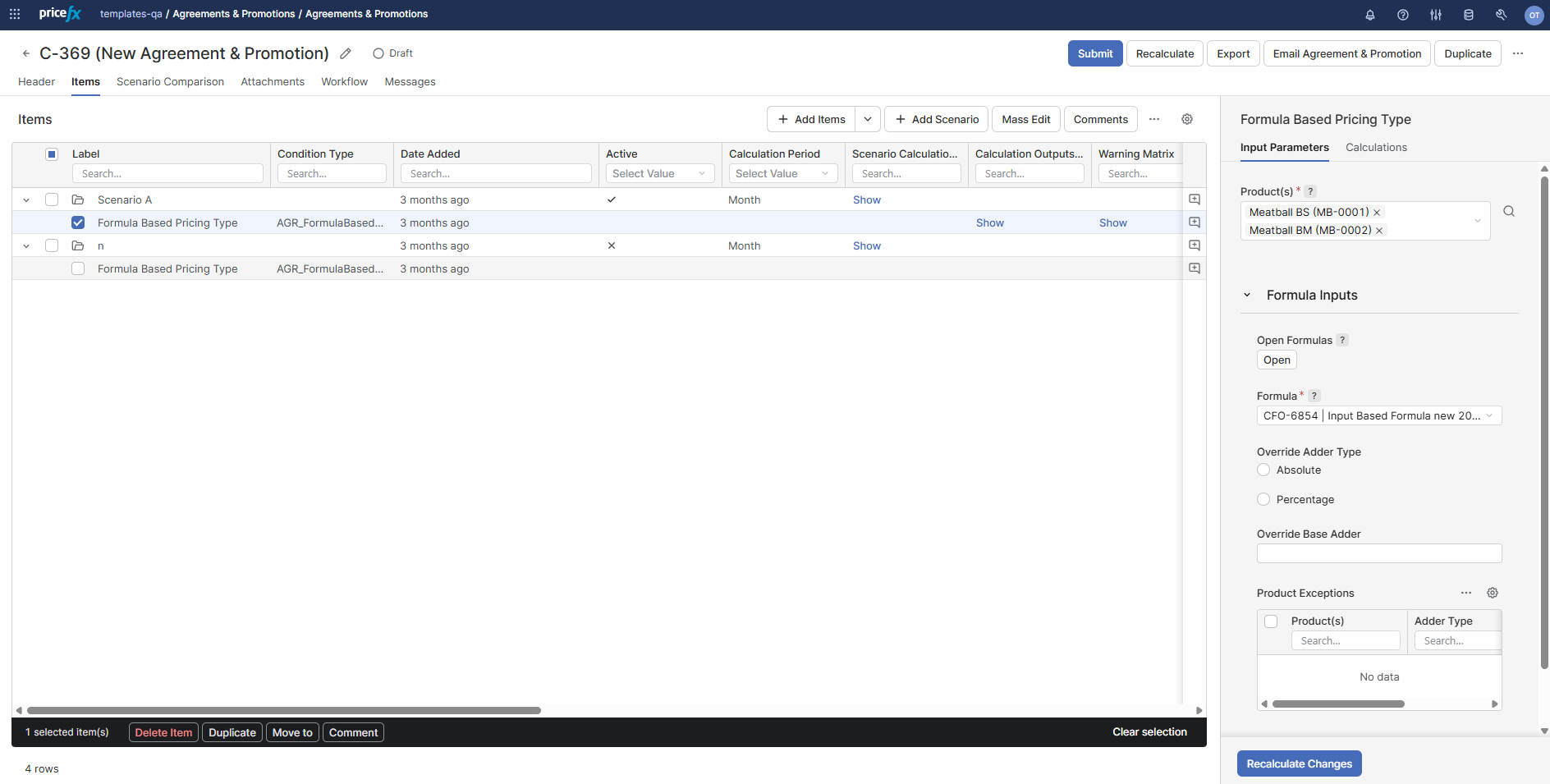Click the pencil icon to rename agreement
This screenshot has width=1550, height=784.
click(x=346, y=53)
